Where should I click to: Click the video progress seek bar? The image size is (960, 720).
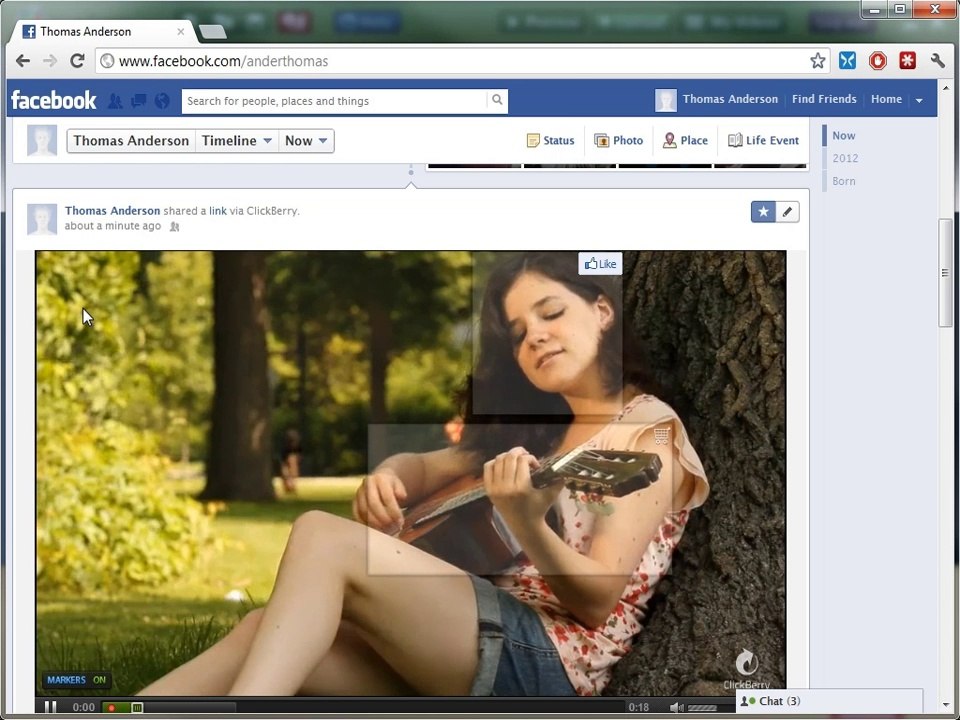click(363, 708)
